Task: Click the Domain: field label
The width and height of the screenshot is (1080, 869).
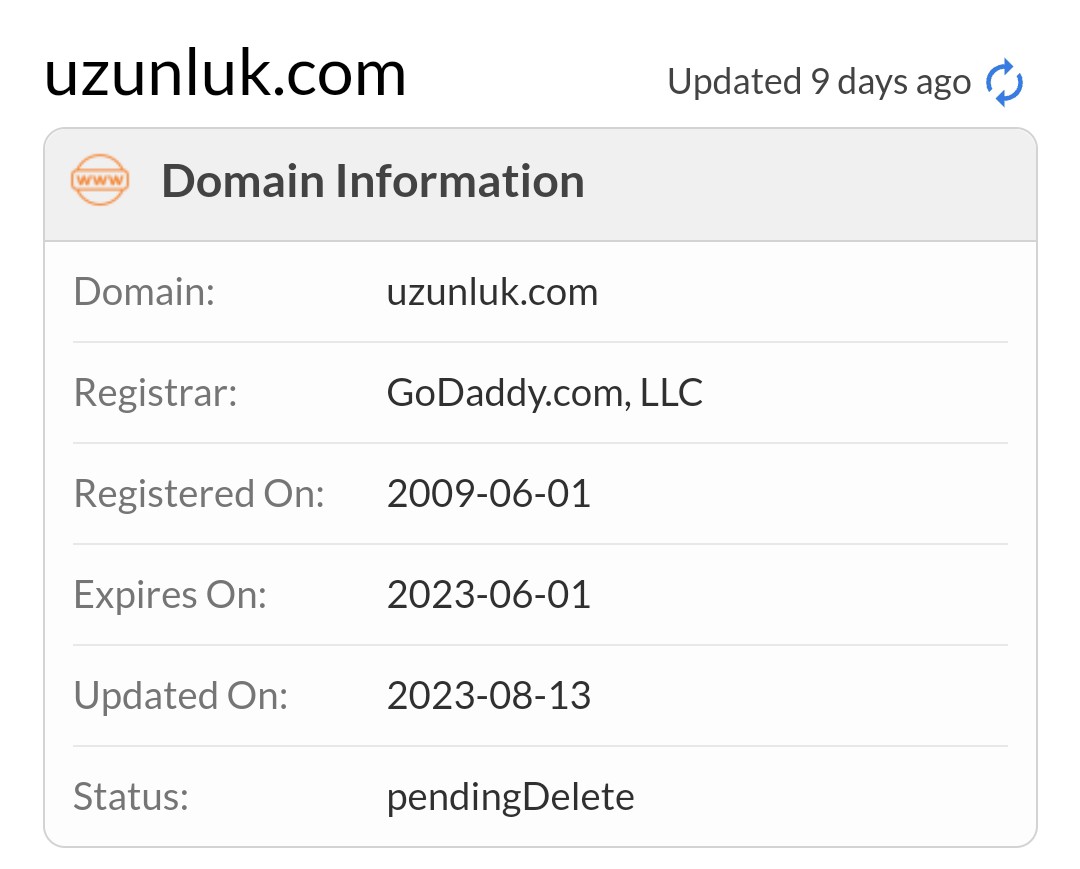Action: pyautogui.click(x=145, y=291)
